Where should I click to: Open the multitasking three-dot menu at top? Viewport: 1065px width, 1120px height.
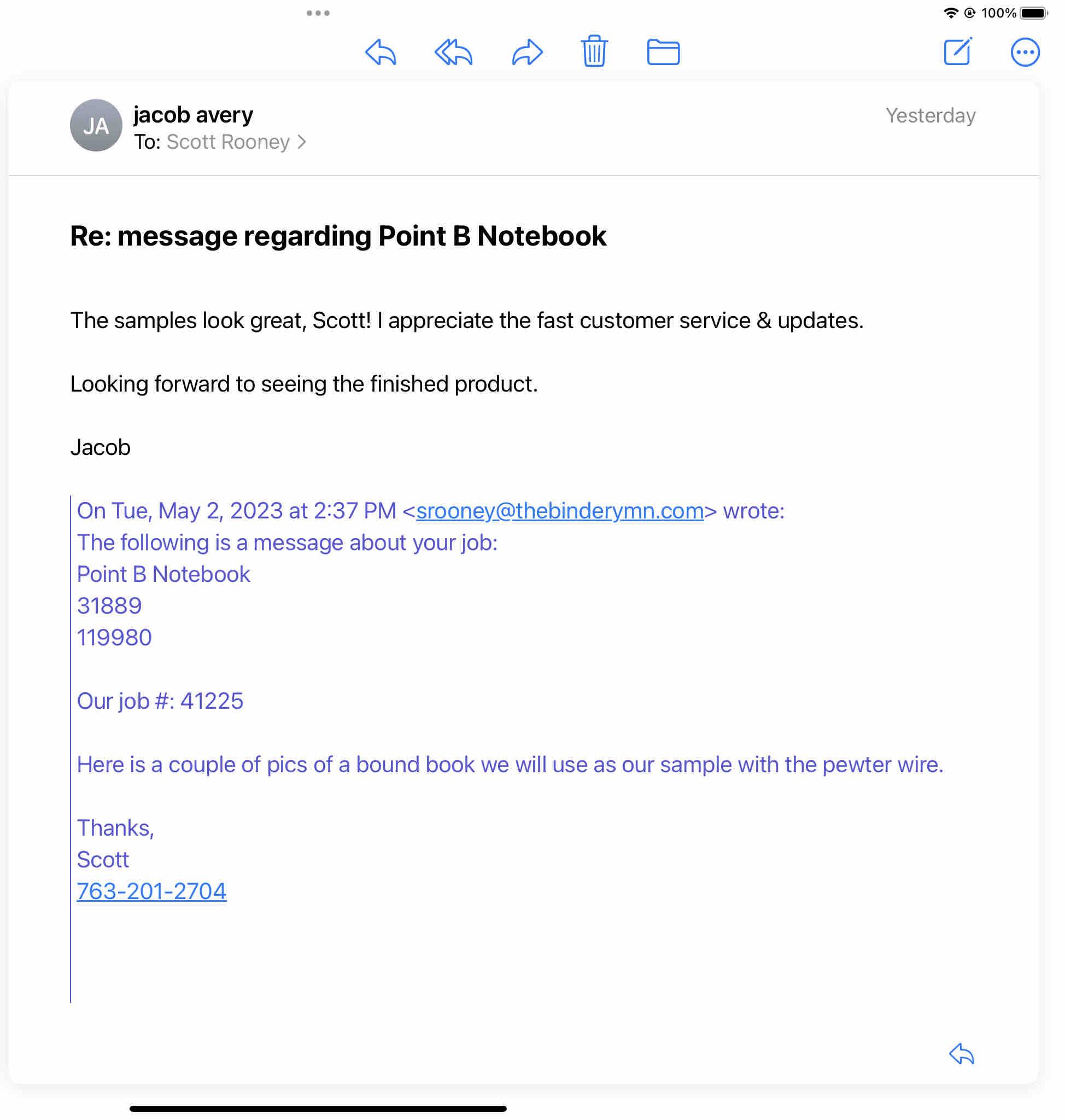click(318, 13)
